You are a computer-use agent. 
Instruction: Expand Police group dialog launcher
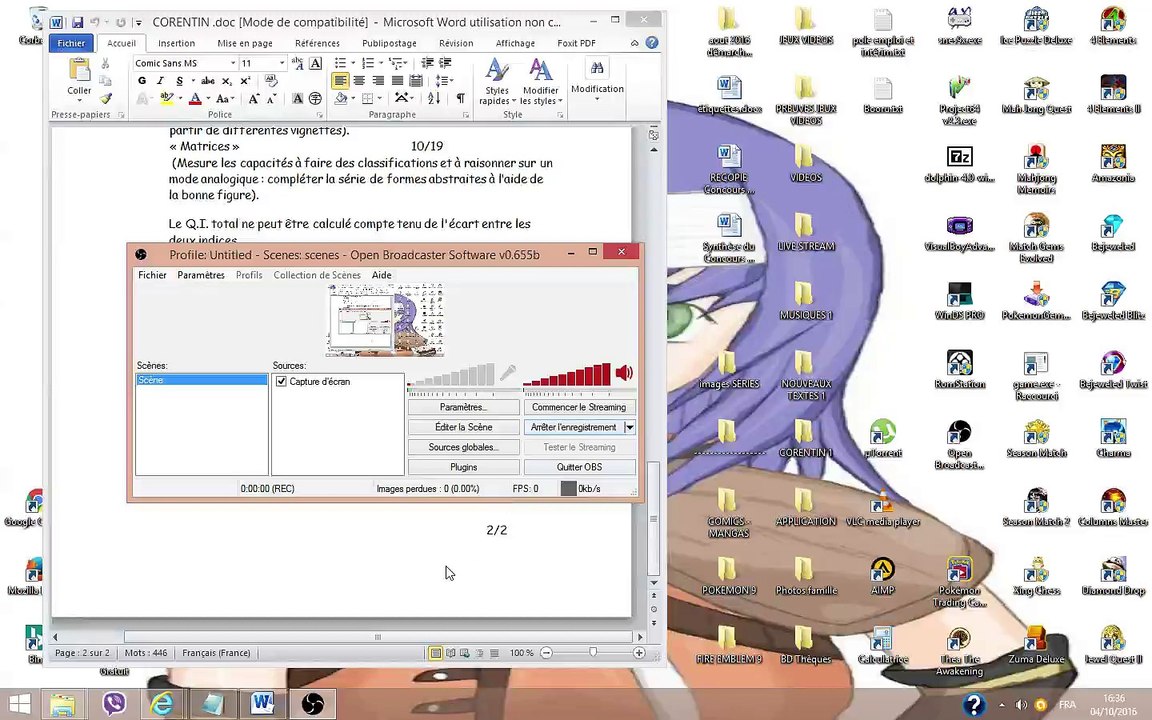[x=320, y=115]
